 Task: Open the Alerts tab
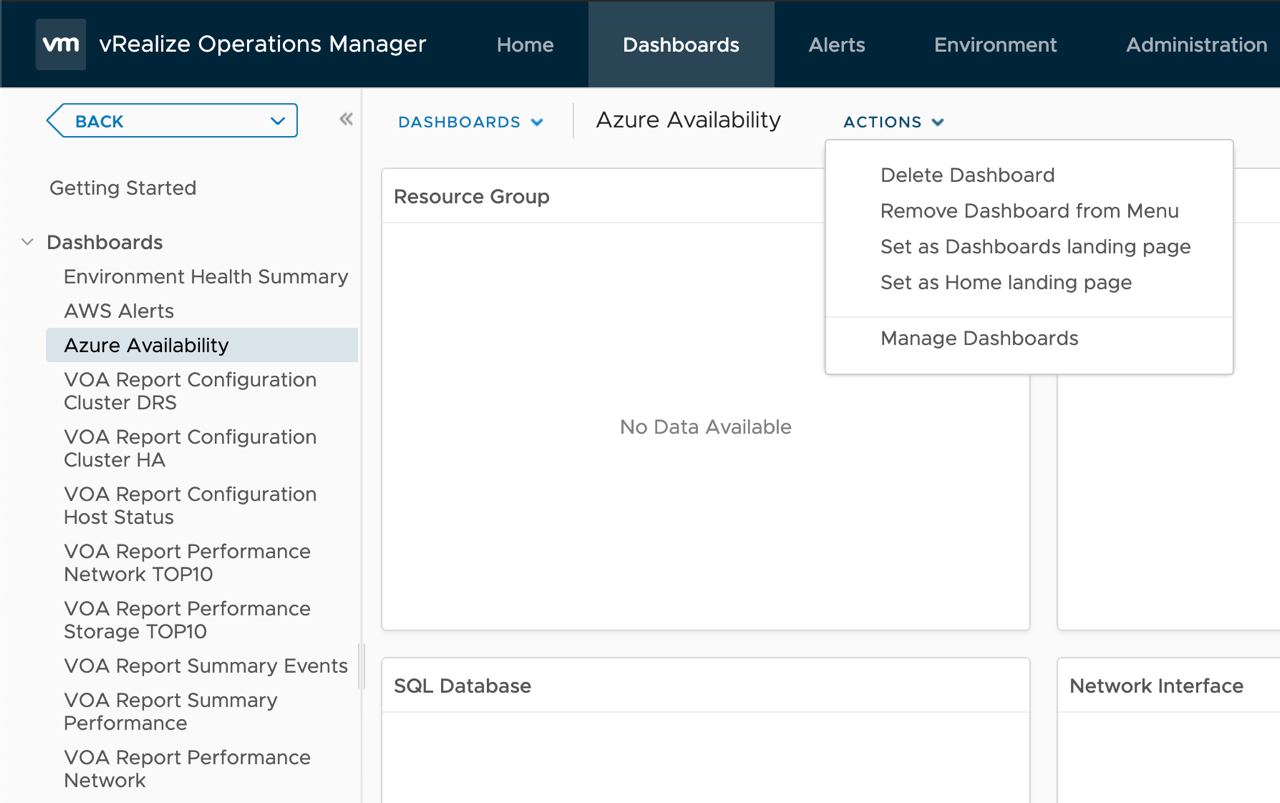click(837, 44)
